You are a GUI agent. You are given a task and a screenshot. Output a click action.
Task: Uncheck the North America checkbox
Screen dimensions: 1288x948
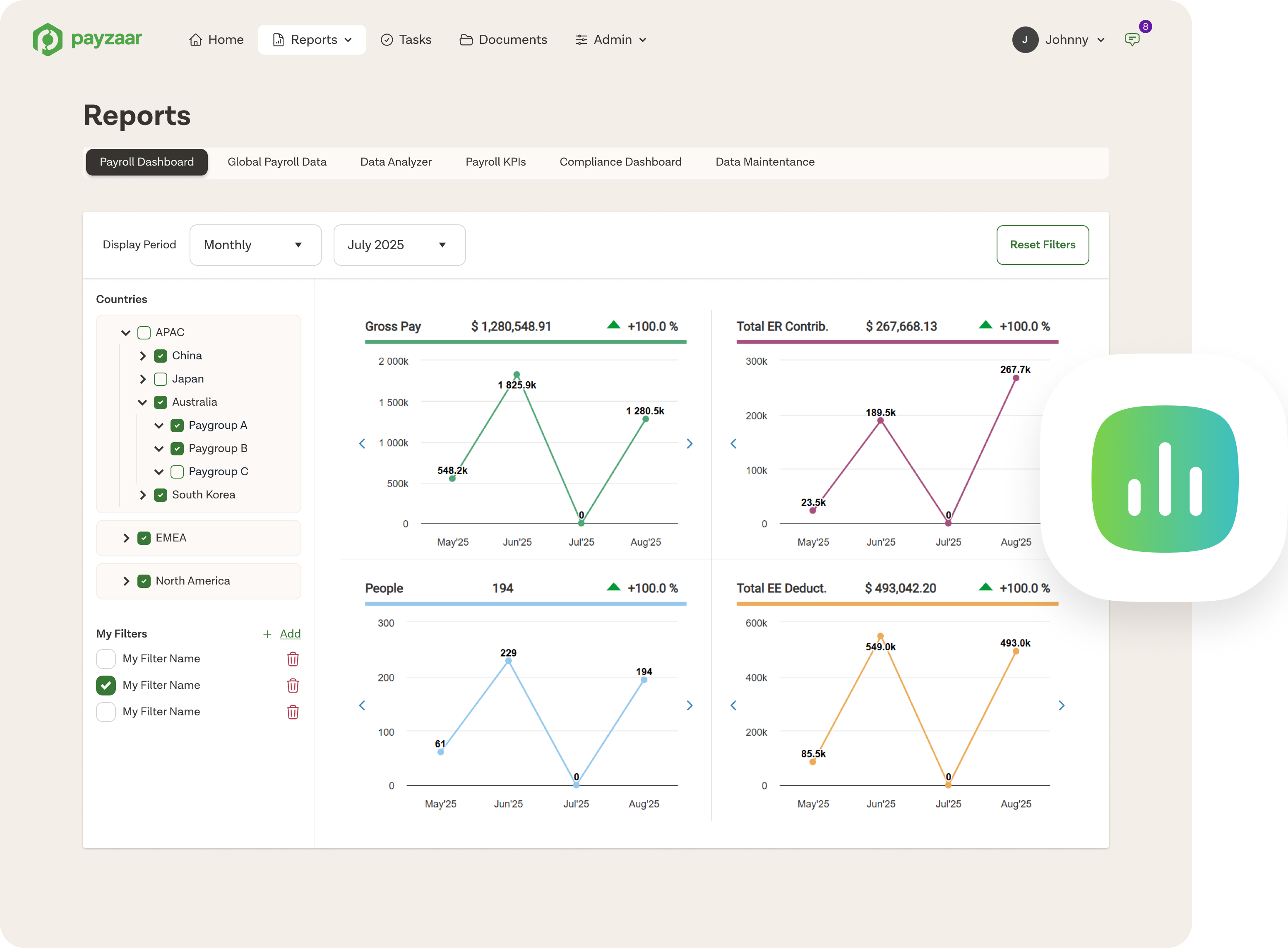click(144, 581)
